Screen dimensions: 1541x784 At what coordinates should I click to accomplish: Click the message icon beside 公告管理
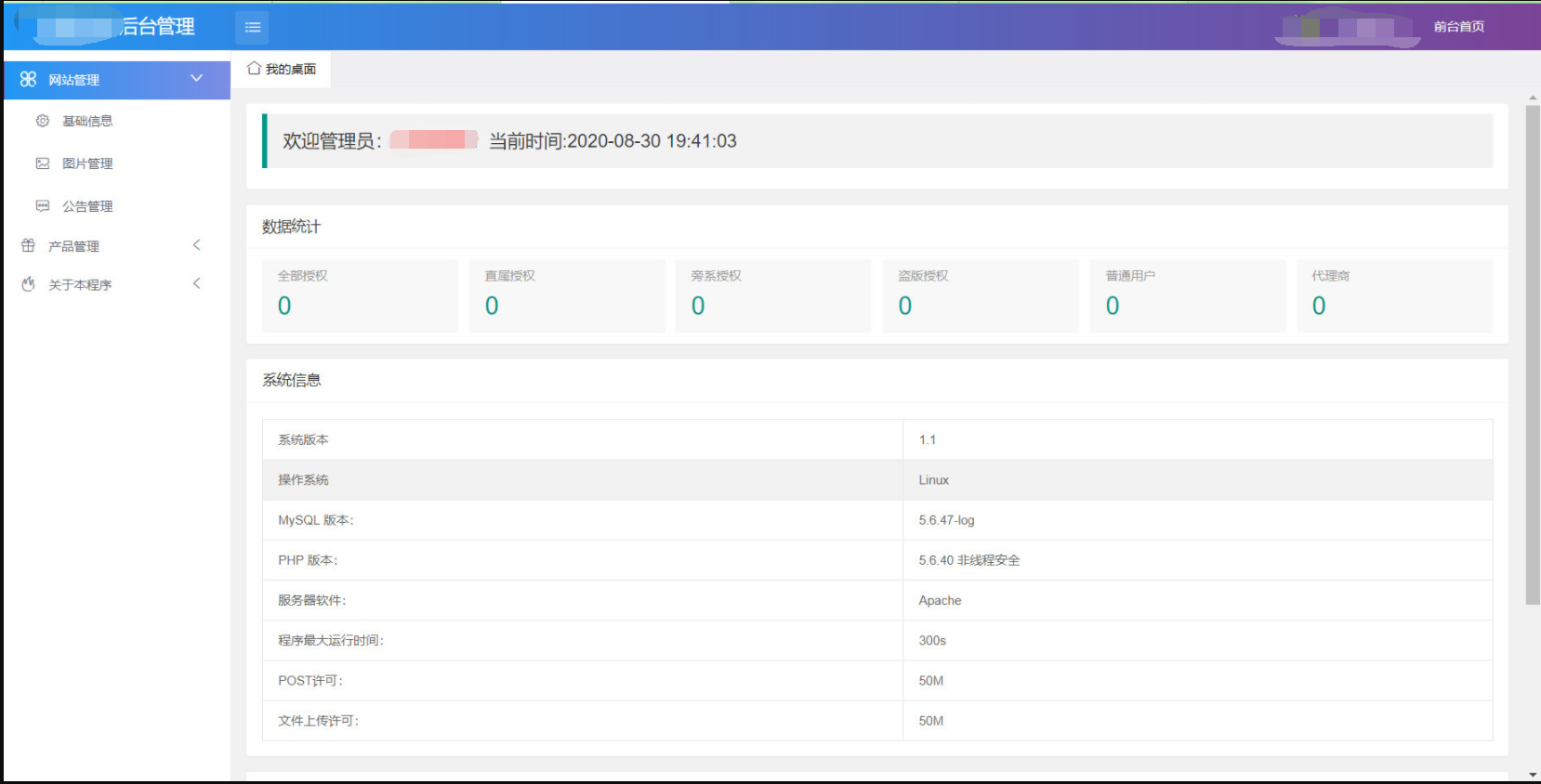pos(43,206)
